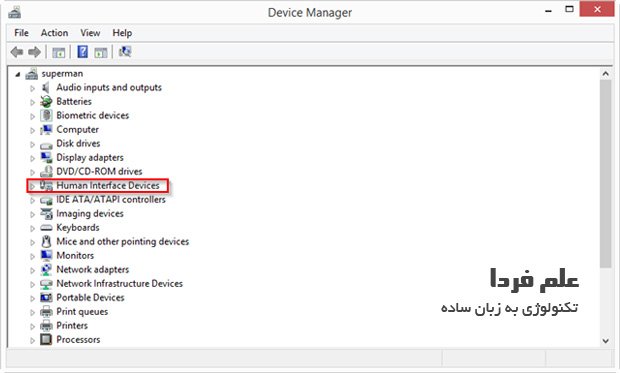Click the Back arrow toolbar icon
The height and width of the screenshot is (373, 620).
(x=17, y=52)
